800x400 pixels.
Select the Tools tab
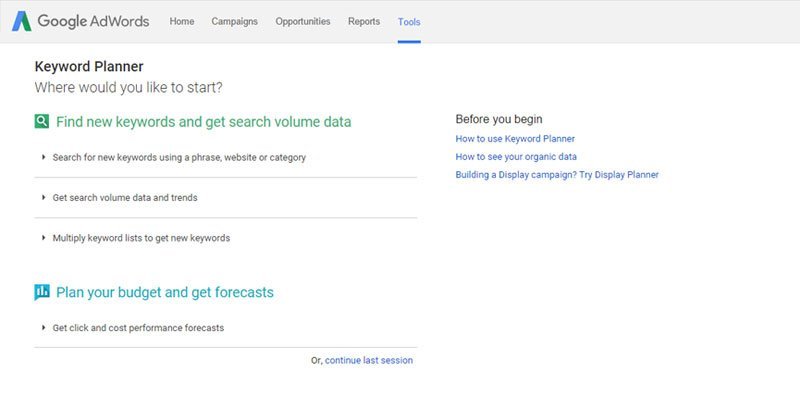pyautogui.click(x=409, y=22)
